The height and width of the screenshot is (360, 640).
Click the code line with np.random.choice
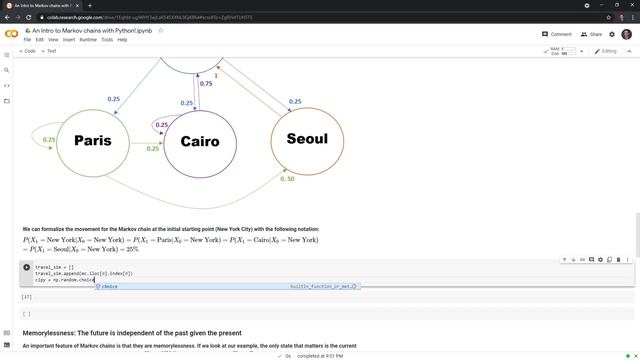pos(65,280)
